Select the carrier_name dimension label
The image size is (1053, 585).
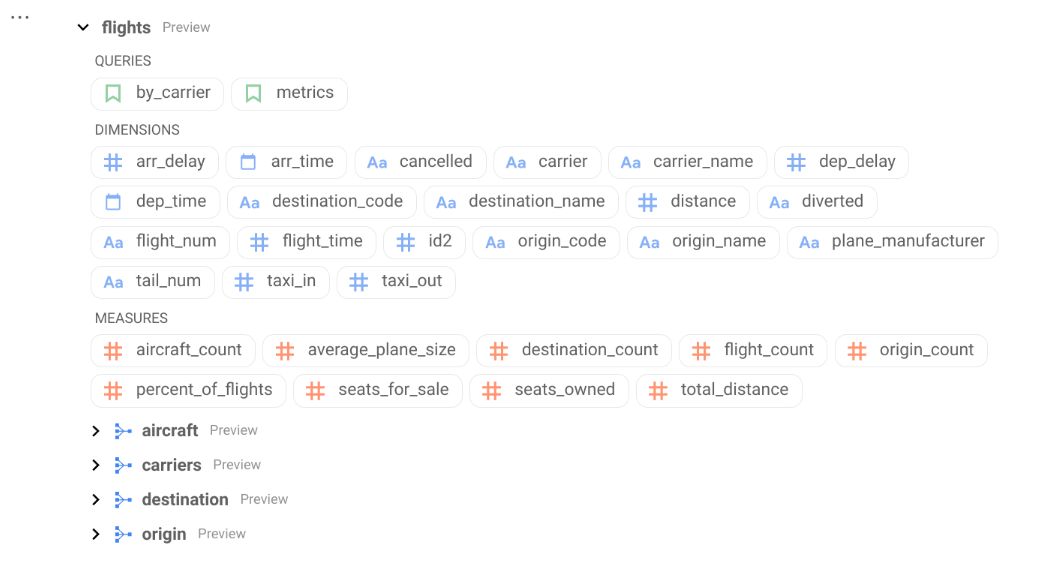tap(703, 162)
